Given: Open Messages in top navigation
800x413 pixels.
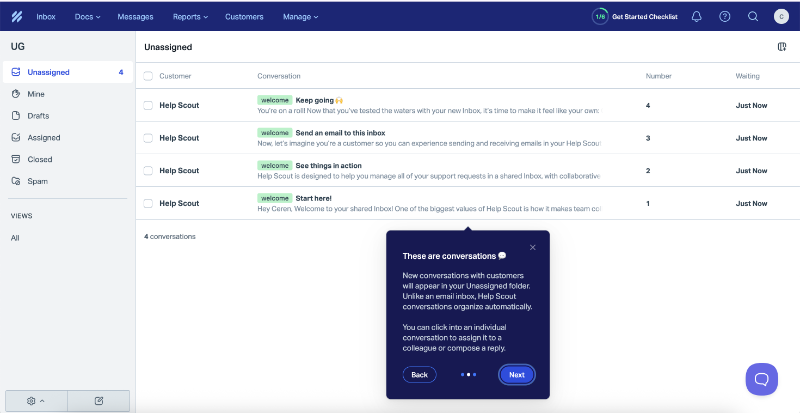Looking at the screenshot, I should coord(135,16).
